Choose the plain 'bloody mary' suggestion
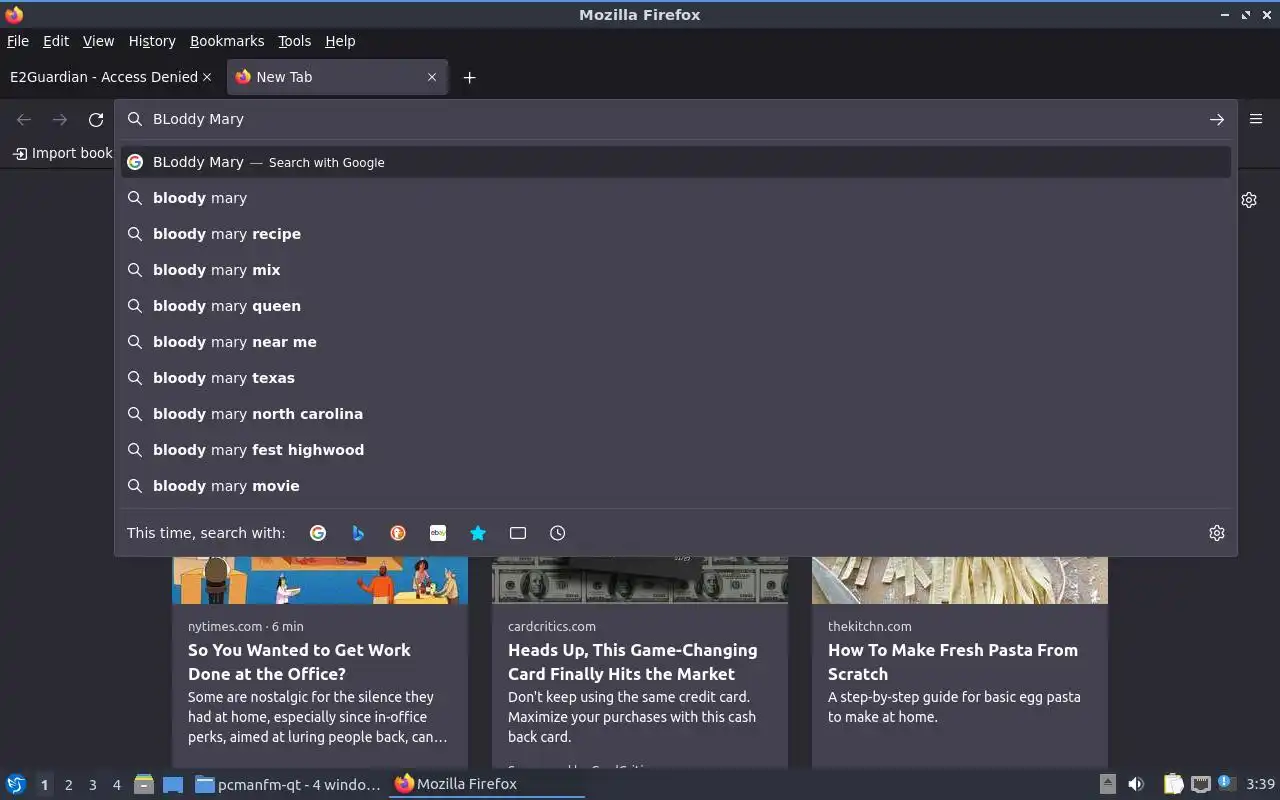 click(676, 198)
